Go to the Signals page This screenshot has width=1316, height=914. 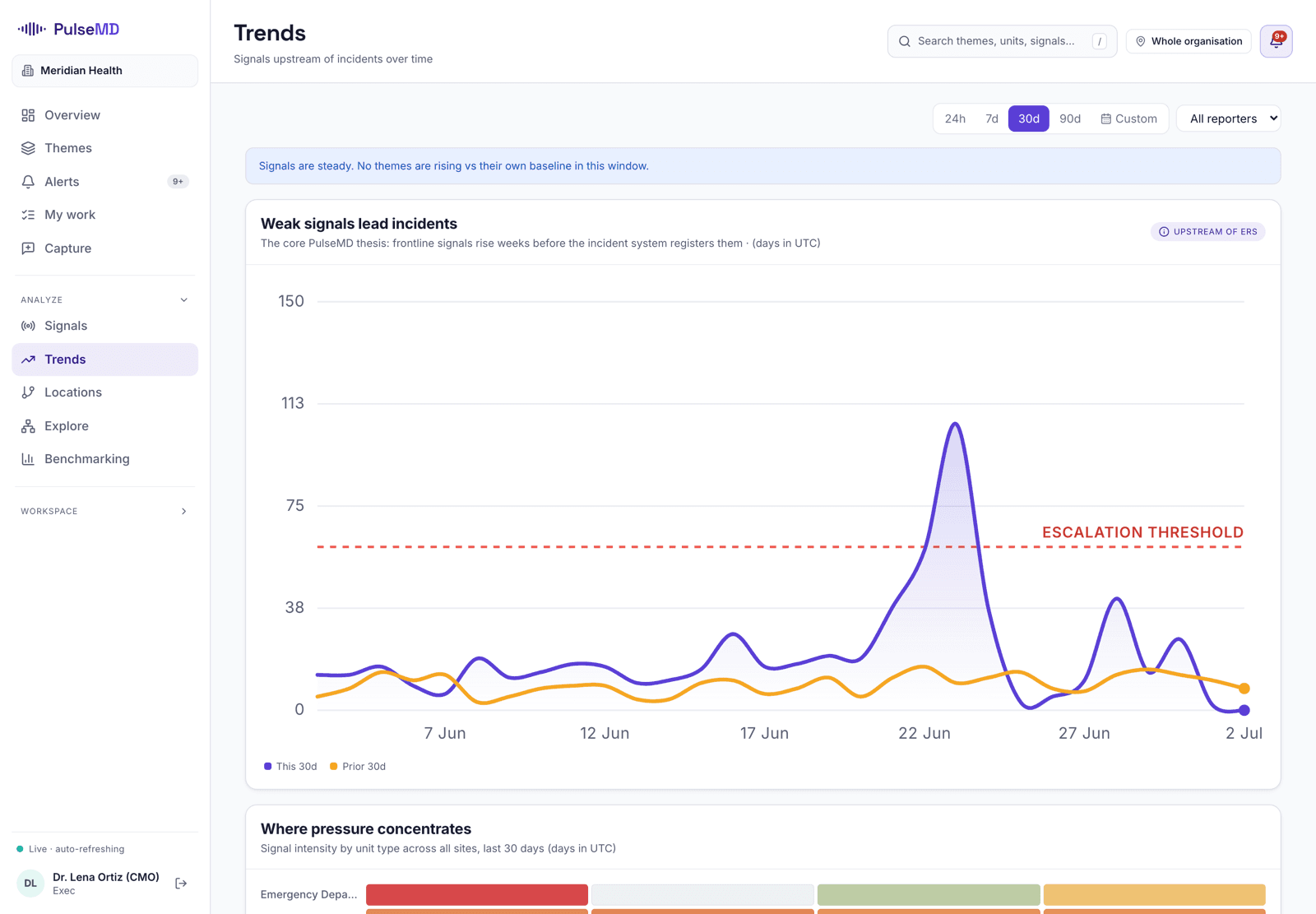click(x=105, y=326)
